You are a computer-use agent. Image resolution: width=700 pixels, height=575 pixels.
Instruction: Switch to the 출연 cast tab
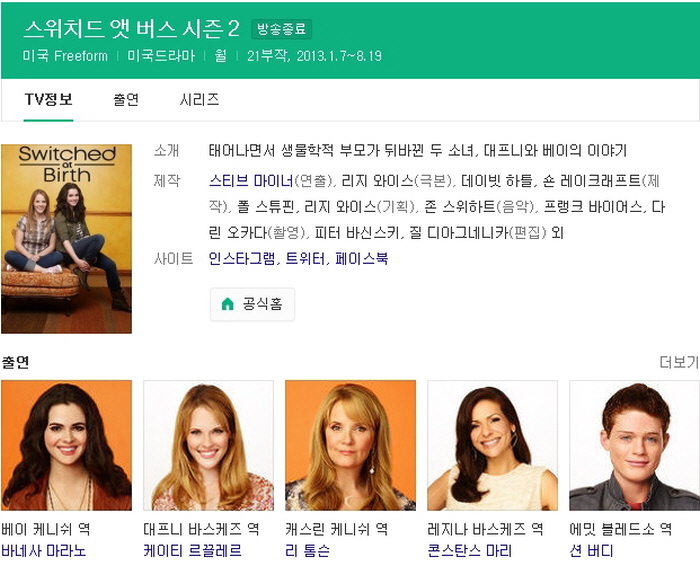[x=126, y=100]
